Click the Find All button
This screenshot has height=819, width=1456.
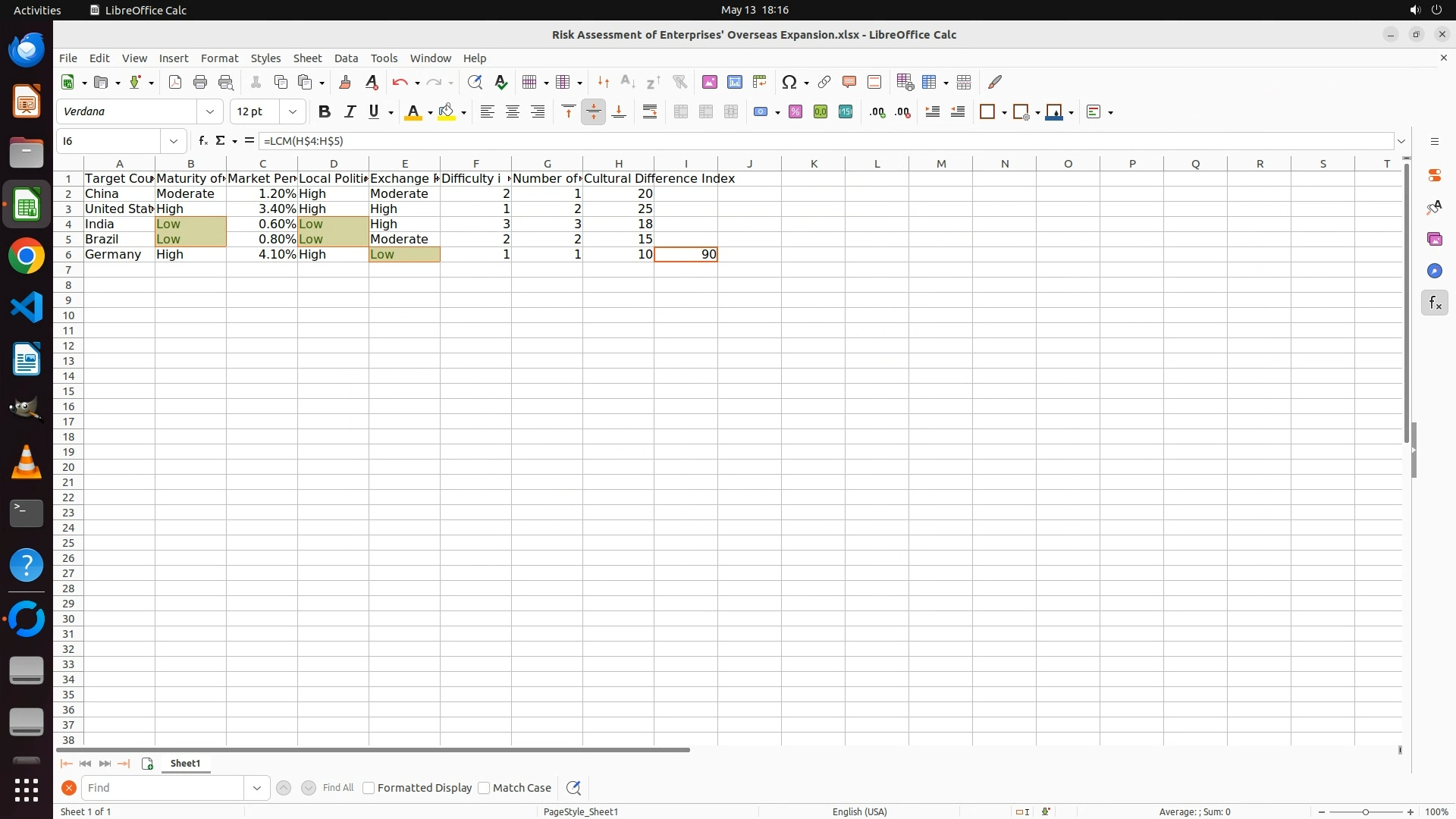point(337,788)
